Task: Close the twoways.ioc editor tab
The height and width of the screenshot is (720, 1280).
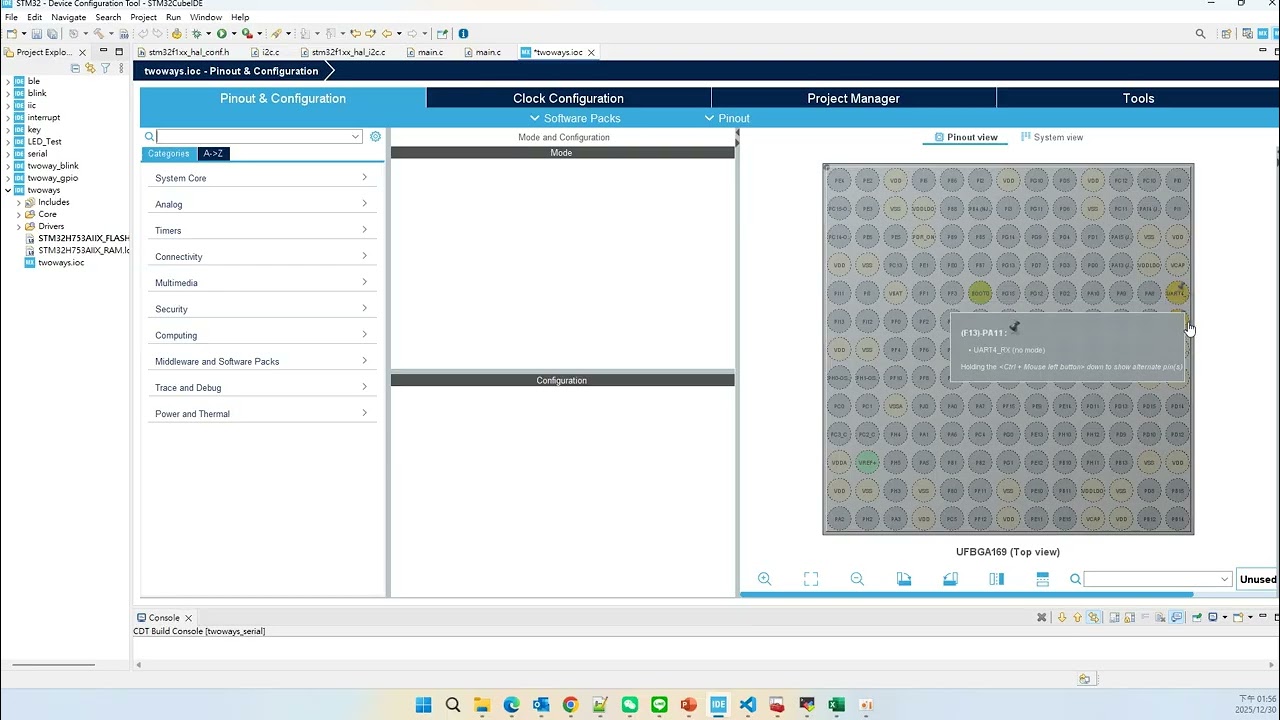Action: (x=591, y=52)
